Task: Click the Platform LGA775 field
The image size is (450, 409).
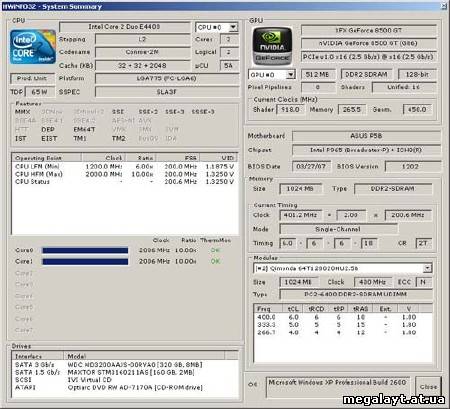Action: 167,78
